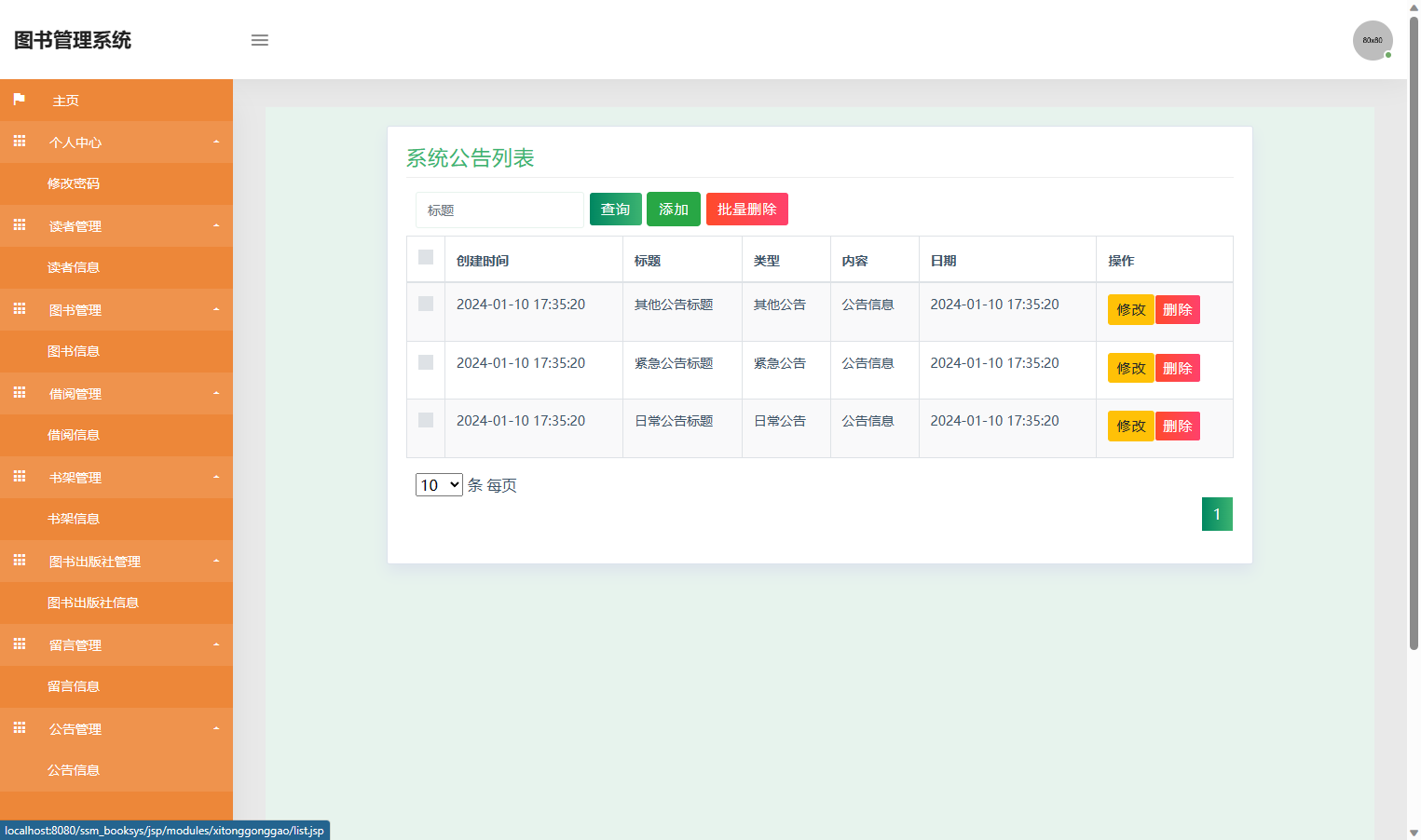Click the hamburger menu icon in top bar
Screen dimensions: 1421x840
tap(259, 40)
